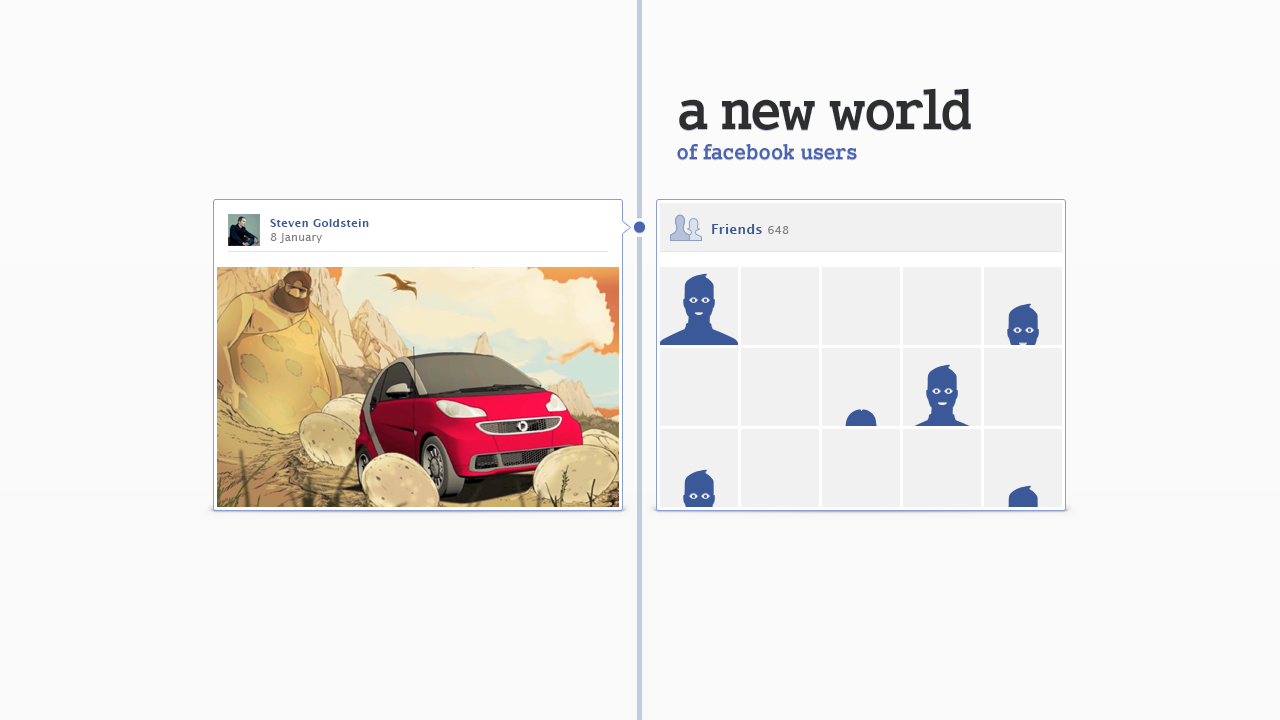Click the barely visible head in the center tile
Image resolution: width=1280 pixels, height=720 pixels.
[x=861, y=417]
